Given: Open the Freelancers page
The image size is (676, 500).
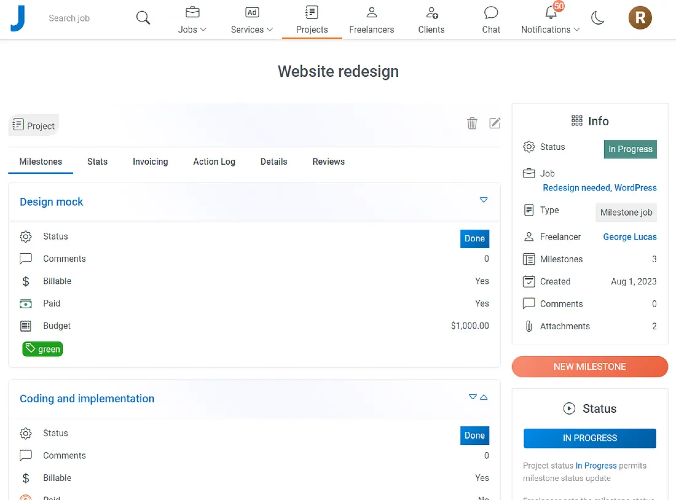Looking at the screenshot, I should [372, 20].
